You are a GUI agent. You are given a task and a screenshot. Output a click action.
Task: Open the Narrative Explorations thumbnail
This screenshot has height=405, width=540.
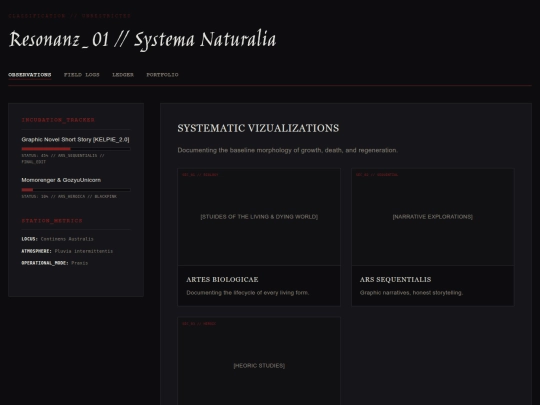click(x=433, y=217)
